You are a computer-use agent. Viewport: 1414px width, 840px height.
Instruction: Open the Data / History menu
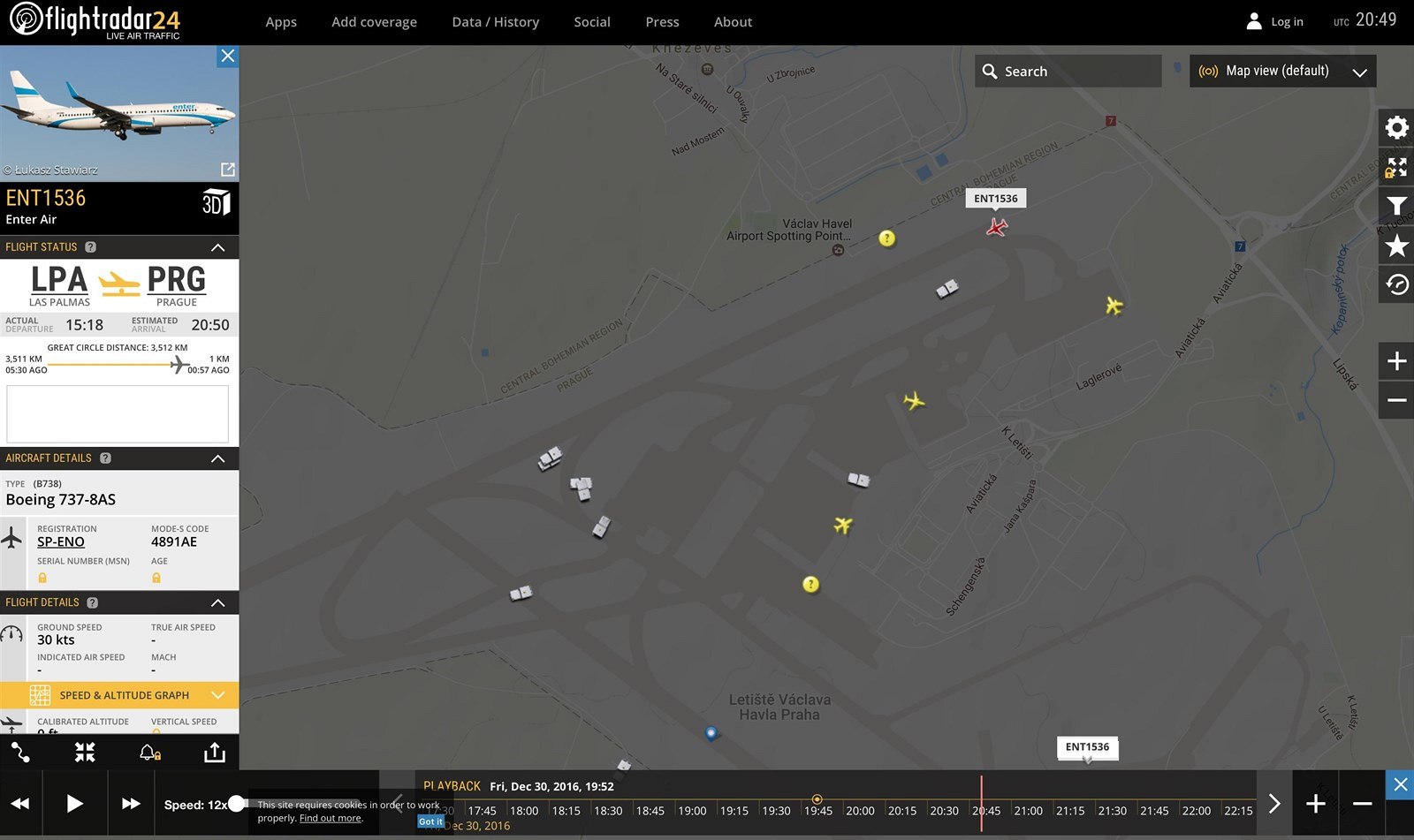tap(495, 22)
